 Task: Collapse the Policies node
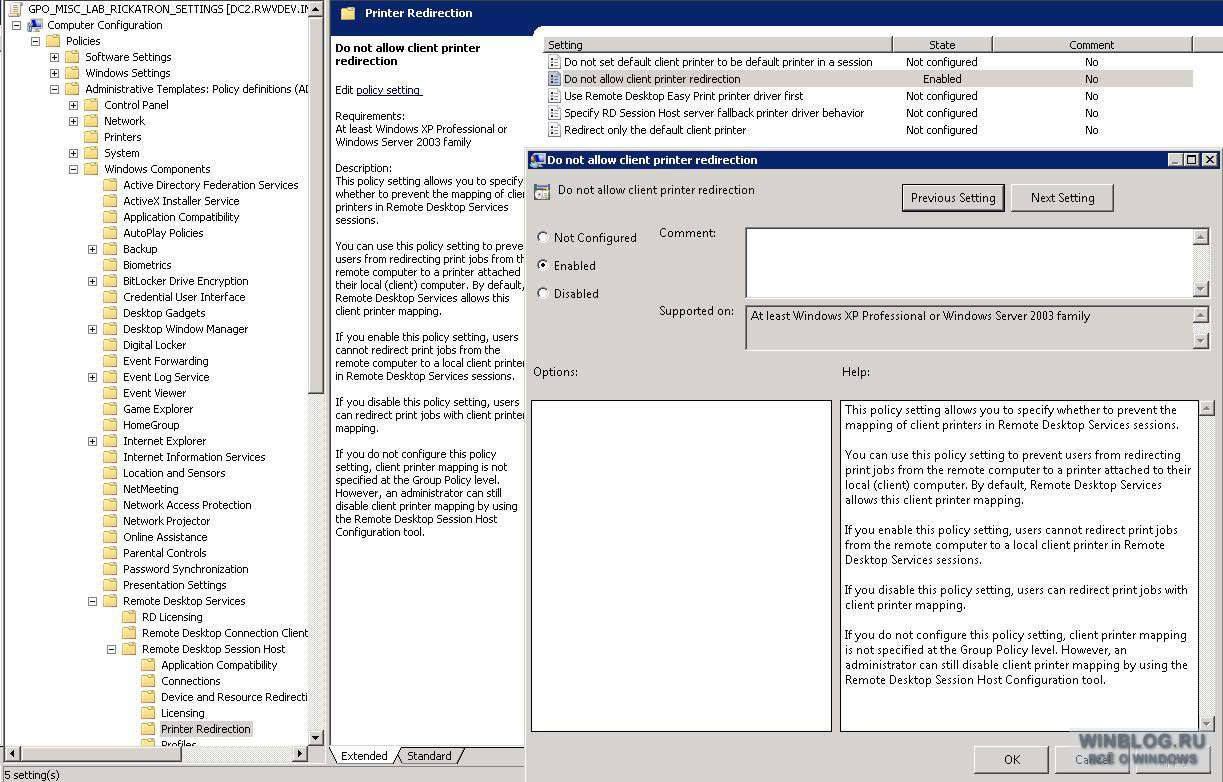coord(36,41)
